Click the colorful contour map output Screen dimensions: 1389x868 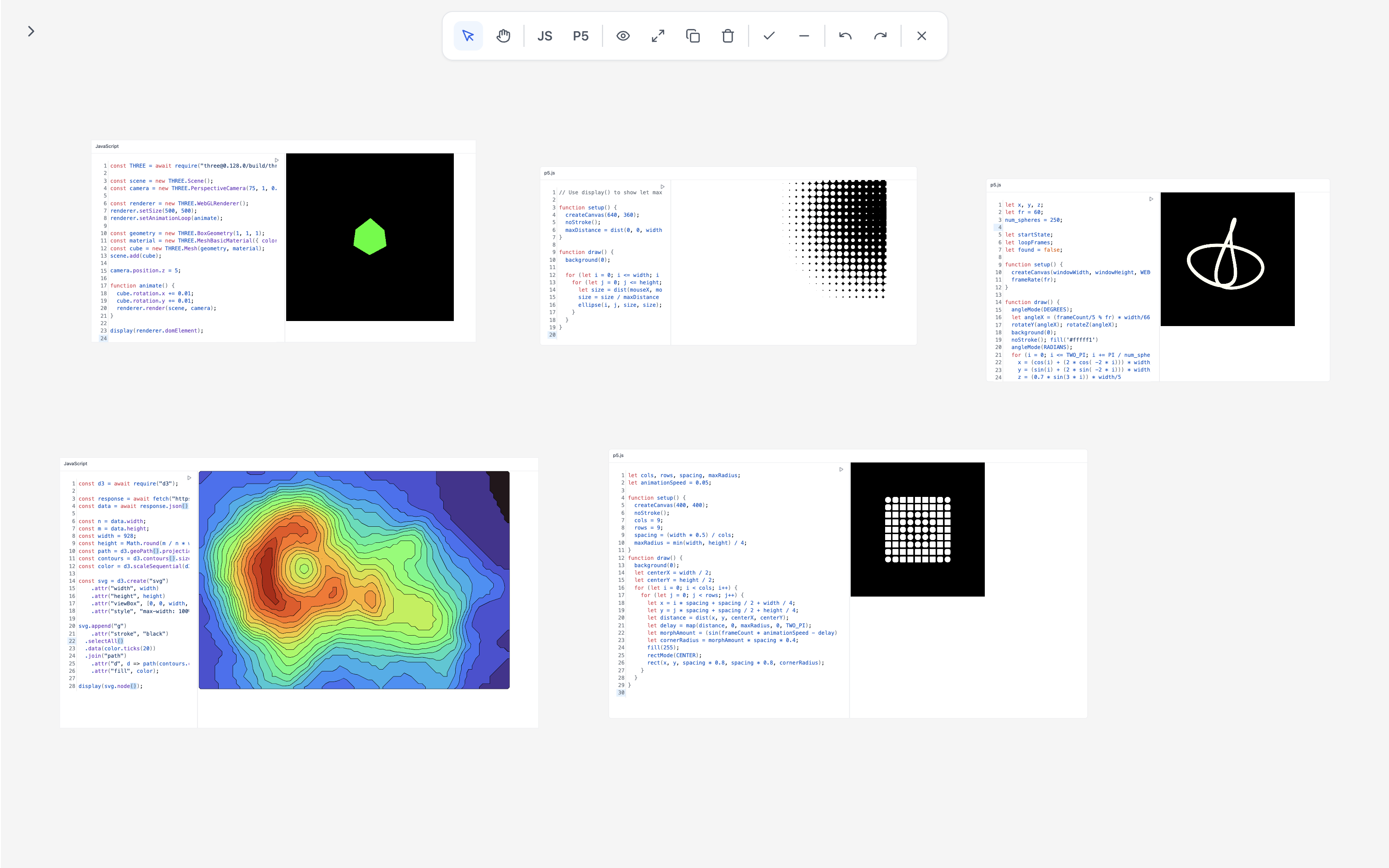tap(354, 580)
